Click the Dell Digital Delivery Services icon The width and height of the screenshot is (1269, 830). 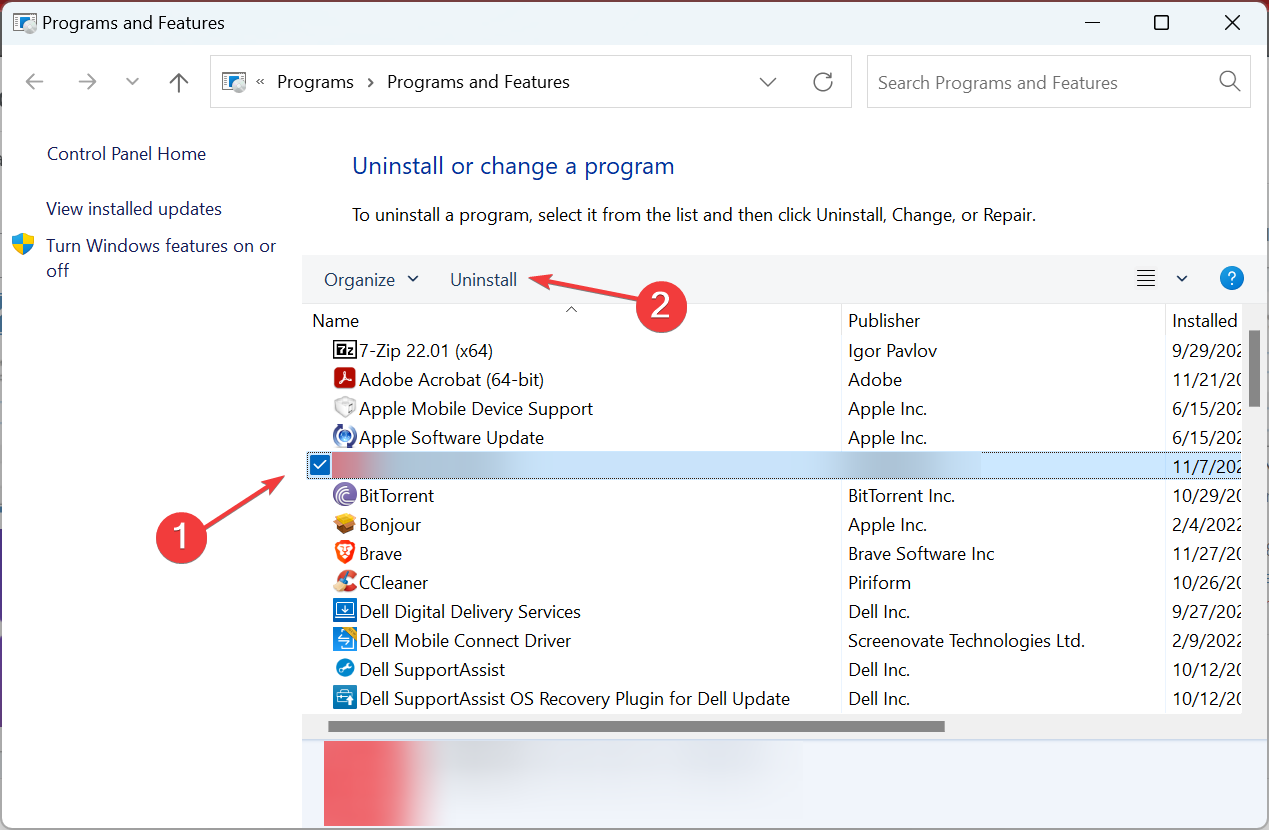(x=344, y=611)
